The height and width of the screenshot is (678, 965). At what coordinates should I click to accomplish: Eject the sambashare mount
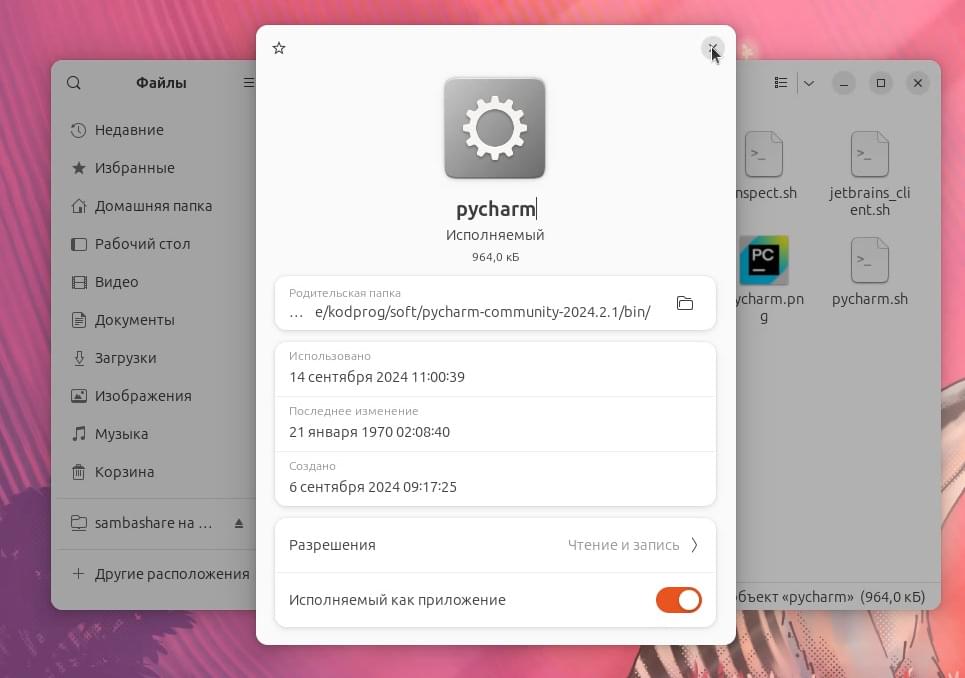(239, 524)
